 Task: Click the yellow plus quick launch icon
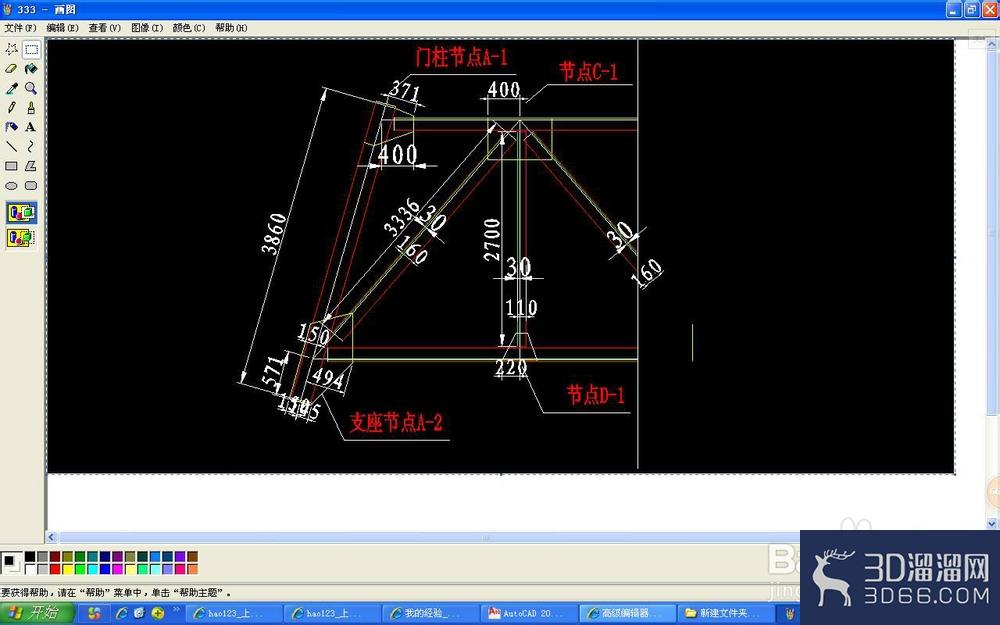point(158,614)
